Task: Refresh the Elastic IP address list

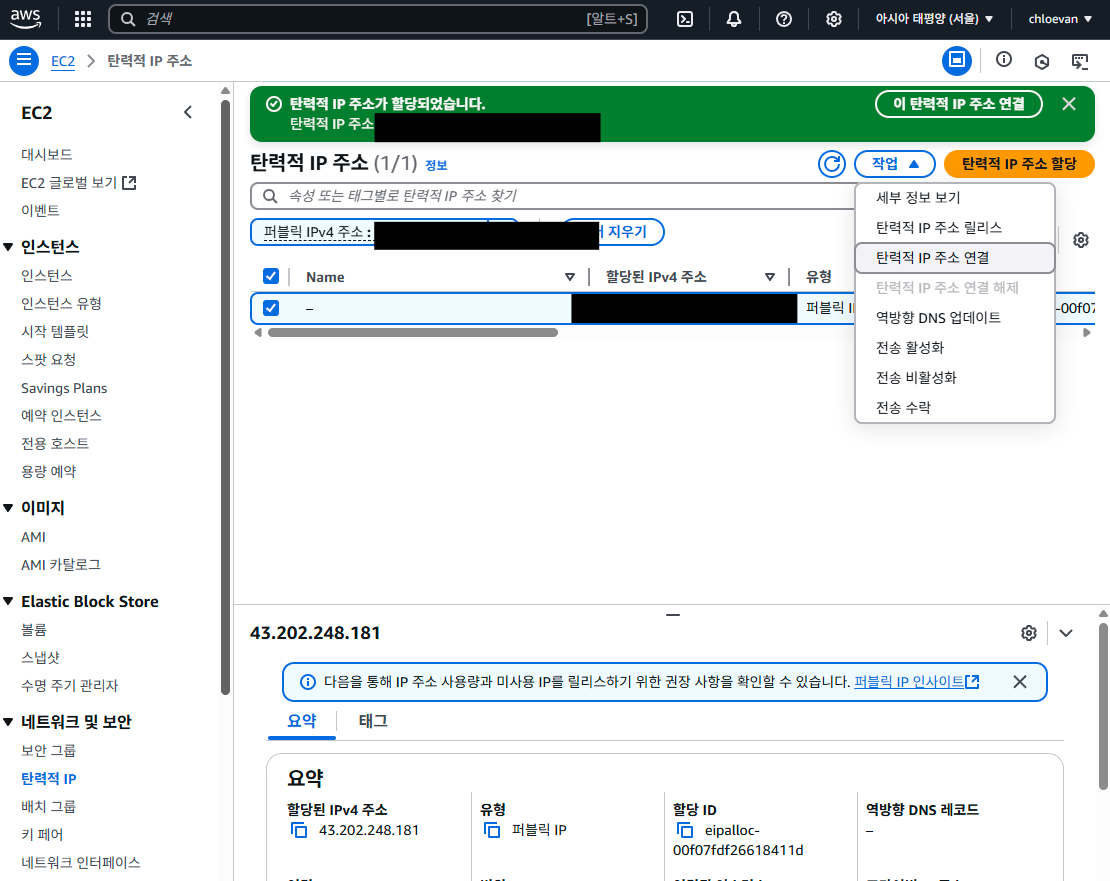Action: tap(831, 164)
